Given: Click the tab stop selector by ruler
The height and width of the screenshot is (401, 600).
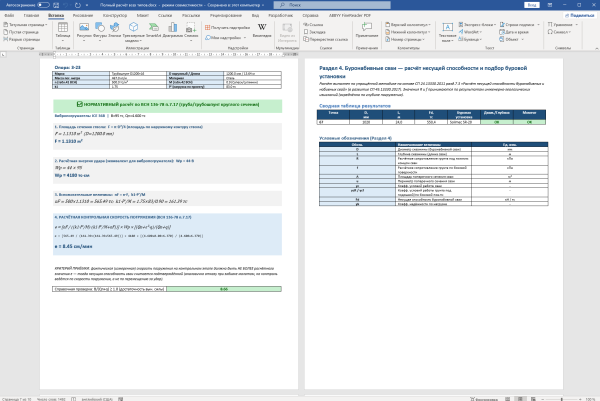Looking at the screenshot, I should click(x=3, y=55).
